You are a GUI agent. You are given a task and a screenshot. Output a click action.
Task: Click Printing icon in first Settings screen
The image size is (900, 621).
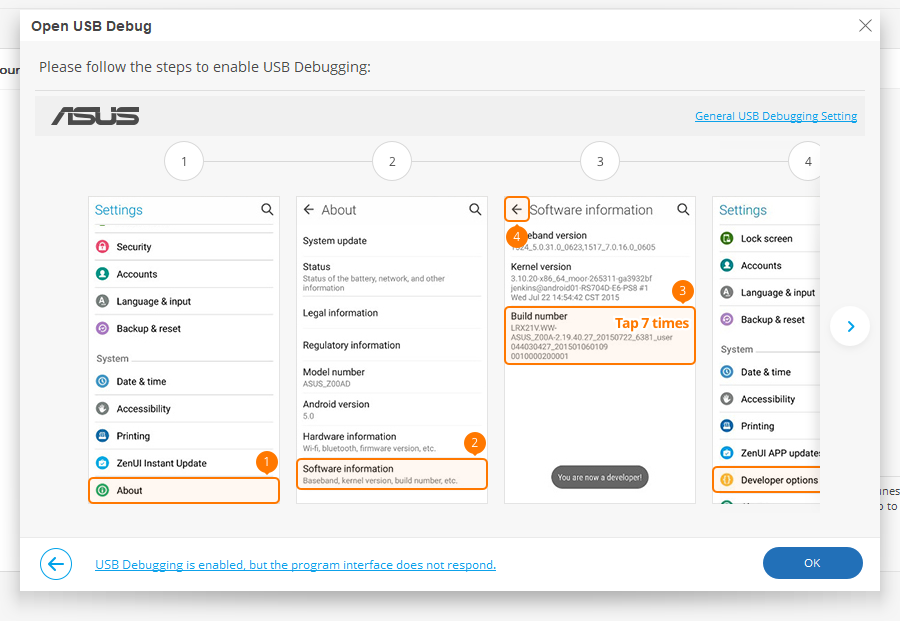[102, 436]
